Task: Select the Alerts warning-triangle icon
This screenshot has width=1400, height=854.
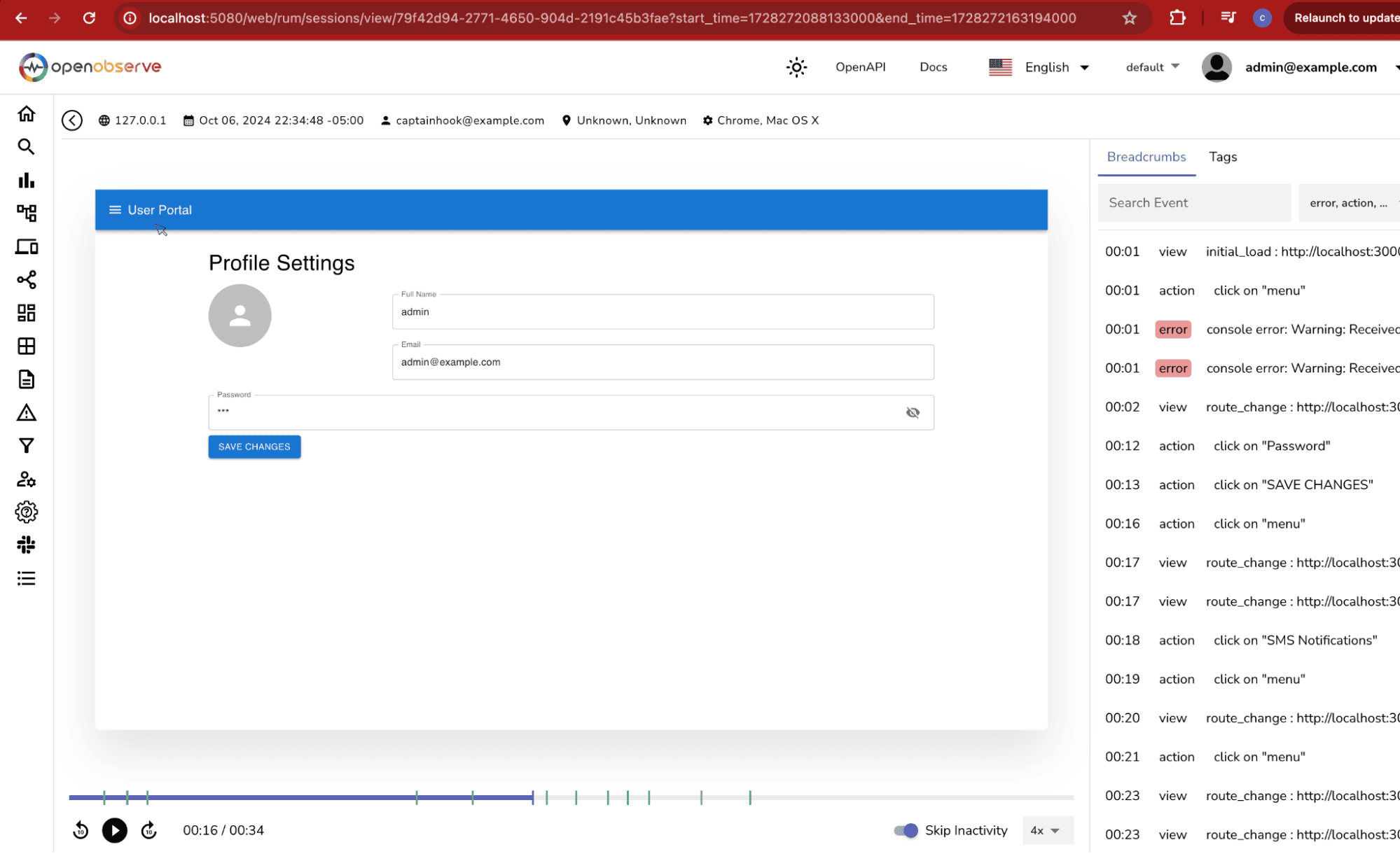Action: pos(26,413)
